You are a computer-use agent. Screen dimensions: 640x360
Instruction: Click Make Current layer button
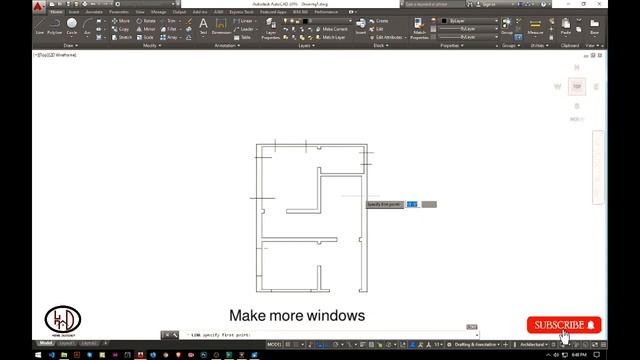coord(332,29)
